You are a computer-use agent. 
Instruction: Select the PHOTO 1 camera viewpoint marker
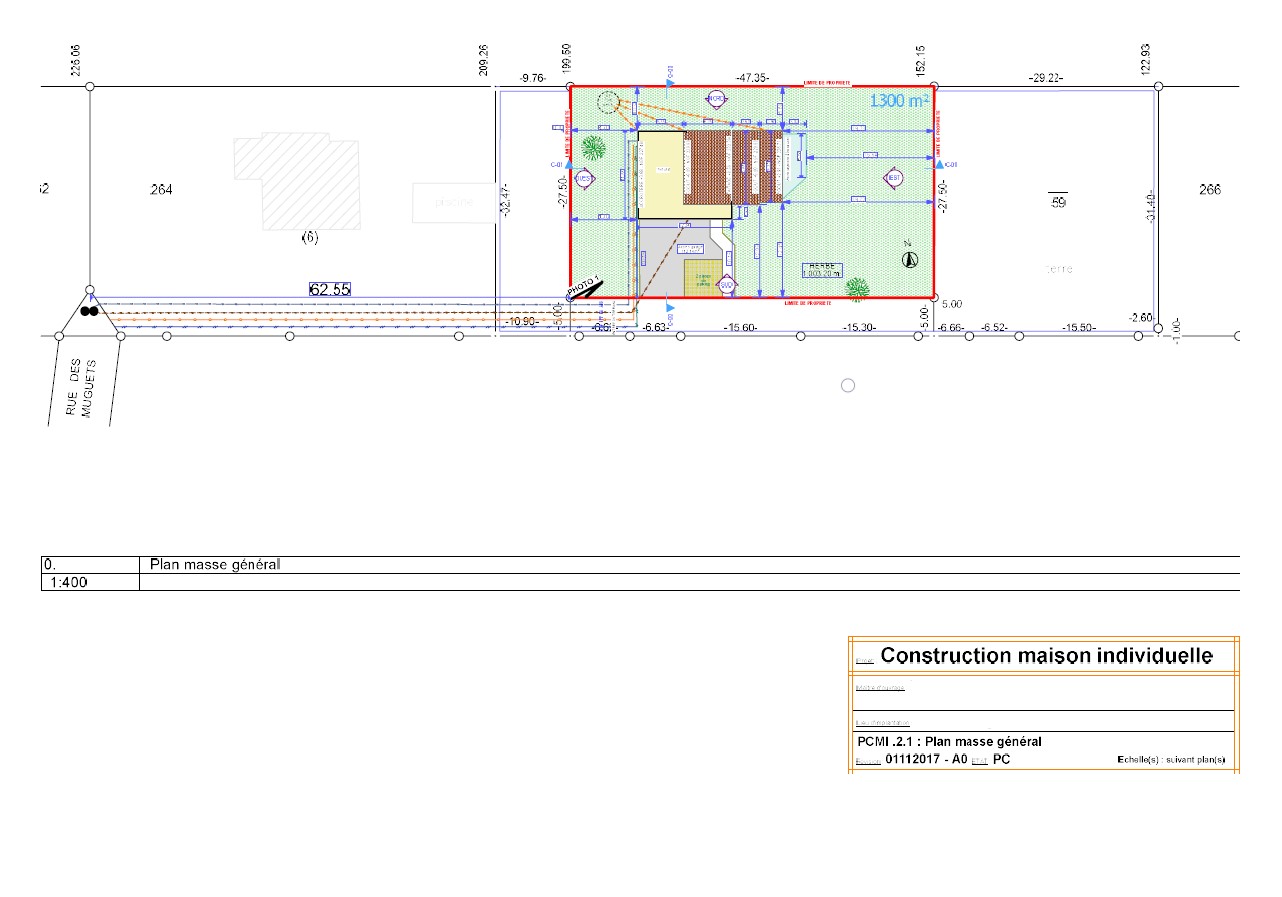click(587, 290)
